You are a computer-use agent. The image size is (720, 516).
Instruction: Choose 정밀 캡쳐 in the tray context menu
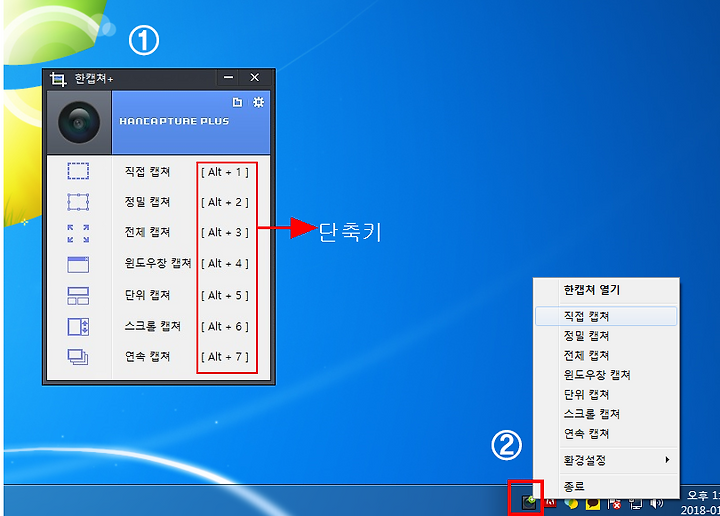click(606, 336)
